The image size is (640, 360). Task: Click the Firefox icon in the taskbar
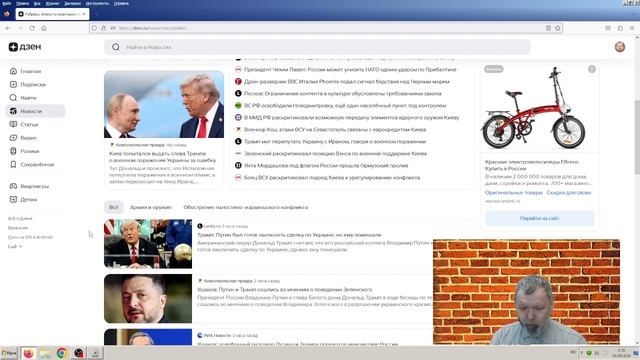(28, 353)
